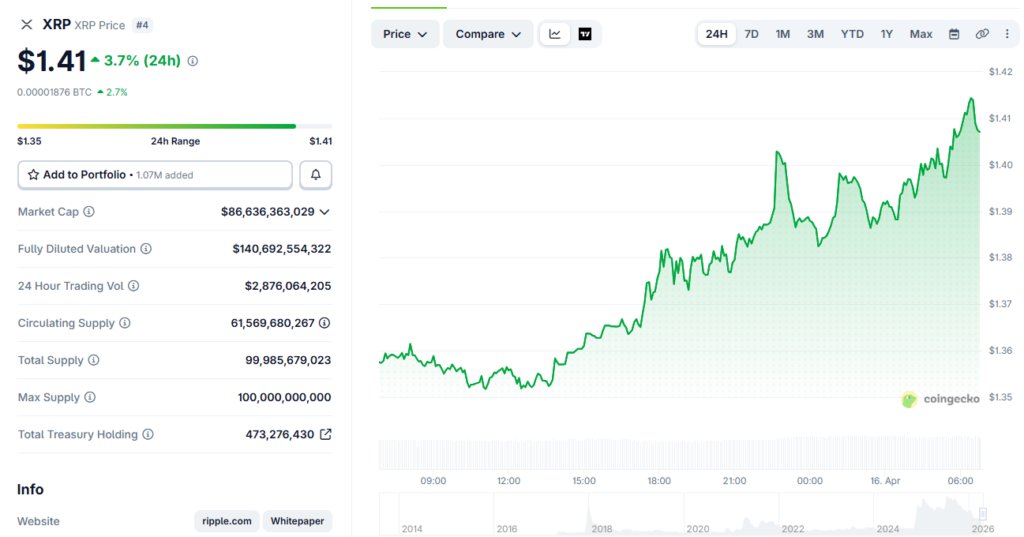Open the Total Treasury Holding external link icon
Viewport: 1024px width, 537px height.
click(325, 434)
